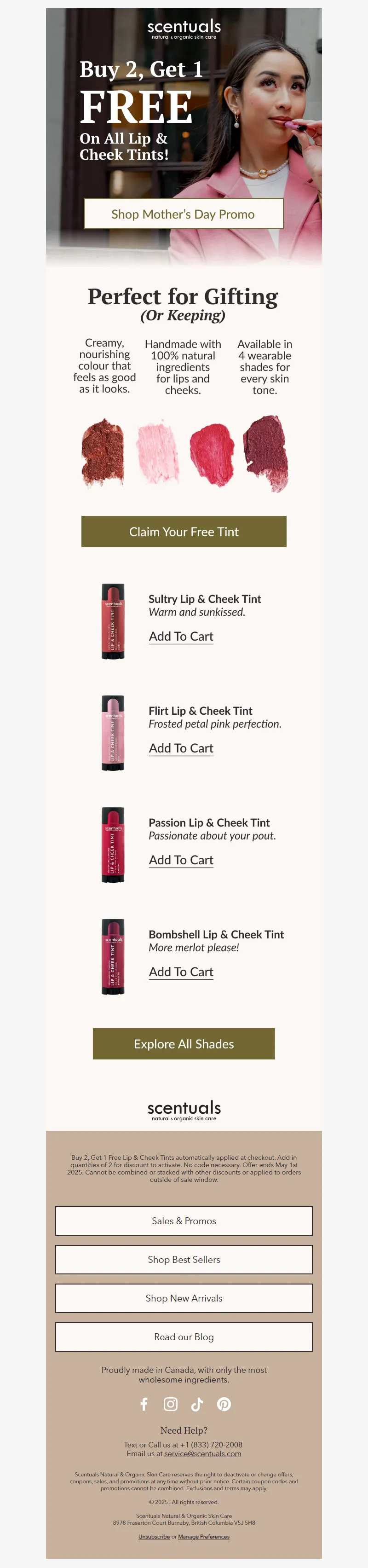
Task: Click the Scentuals logo in header banner
Action: click(x=184, y=29)
